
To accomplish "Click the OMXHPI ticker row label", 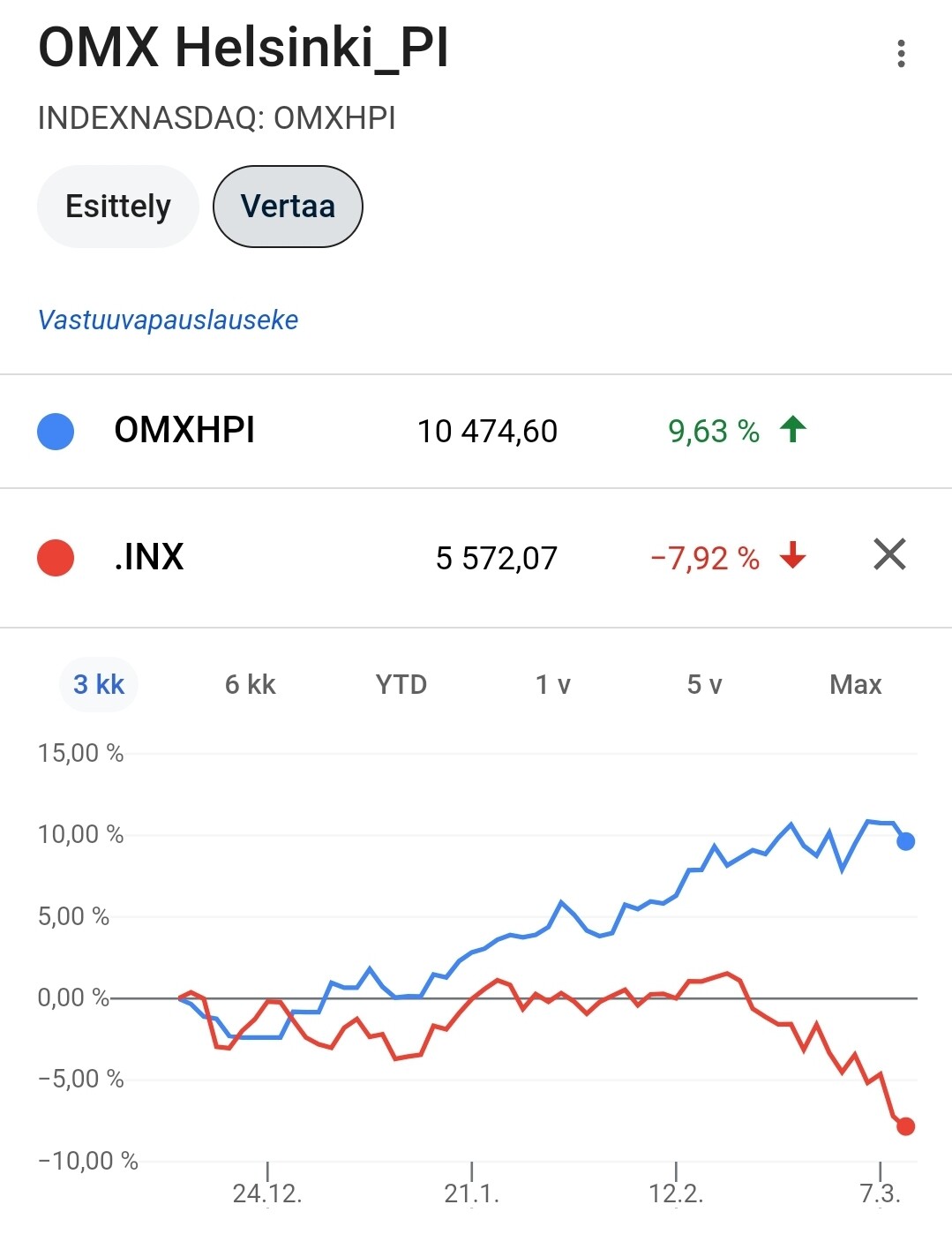I will [184, 431].
